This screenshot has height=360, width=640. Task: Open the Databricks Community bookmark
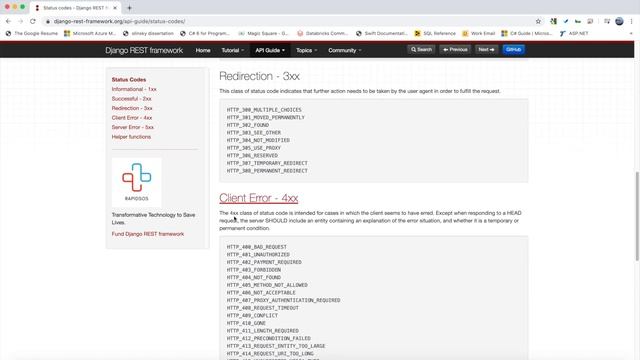coord(322,33)
